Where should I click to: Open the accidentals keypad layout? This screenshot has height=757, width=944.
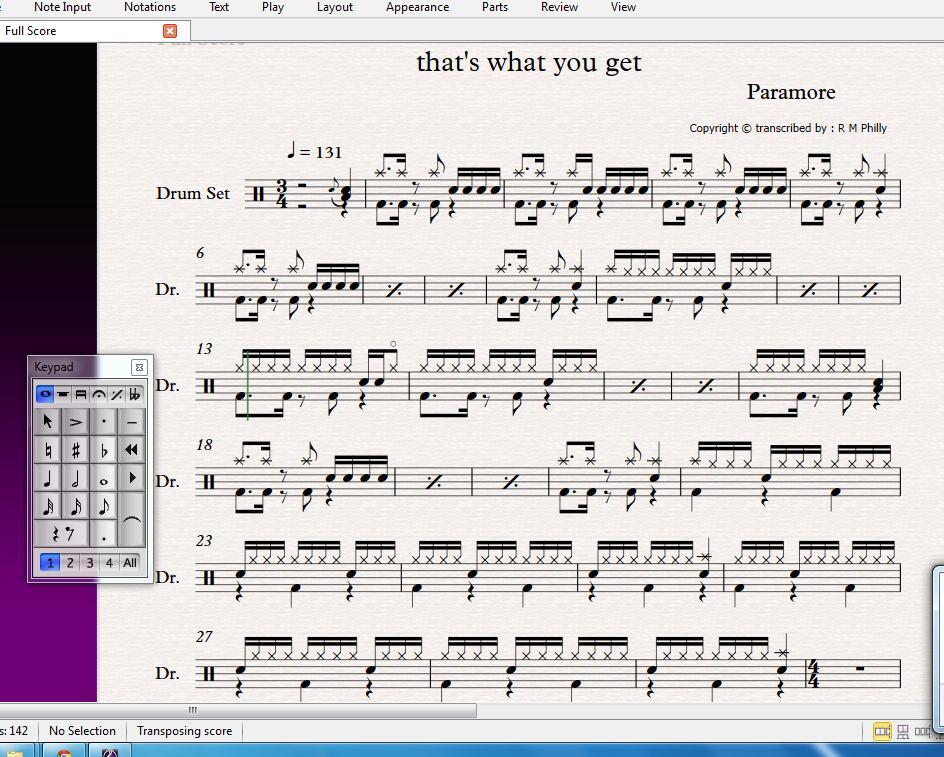[x=135, y=394]
